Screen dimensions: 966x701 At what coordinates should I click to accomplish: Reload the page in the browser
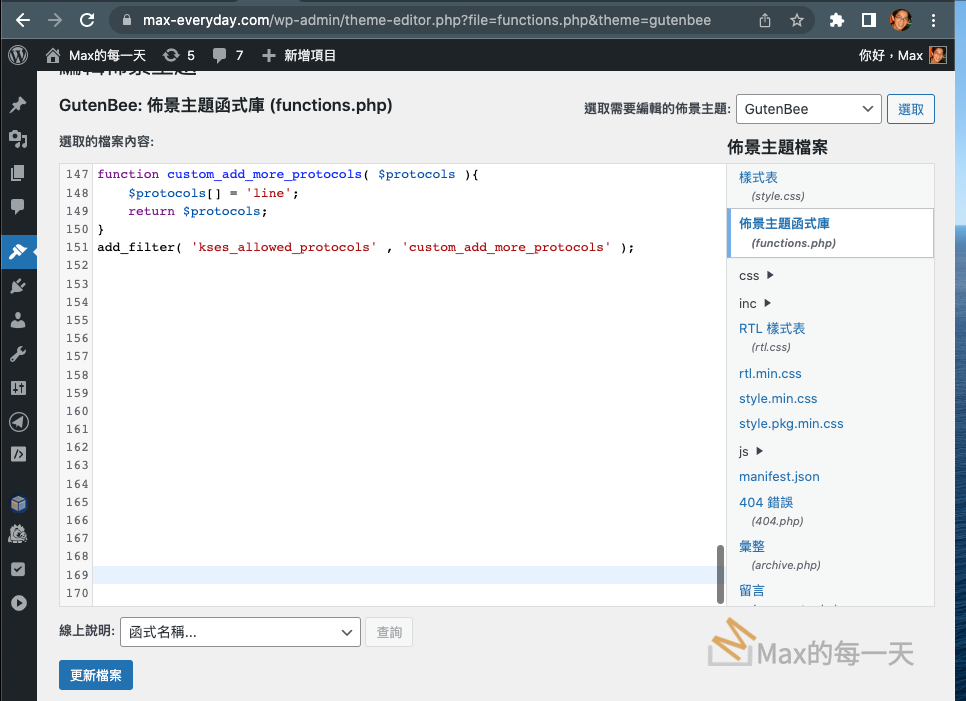(87, 20)
